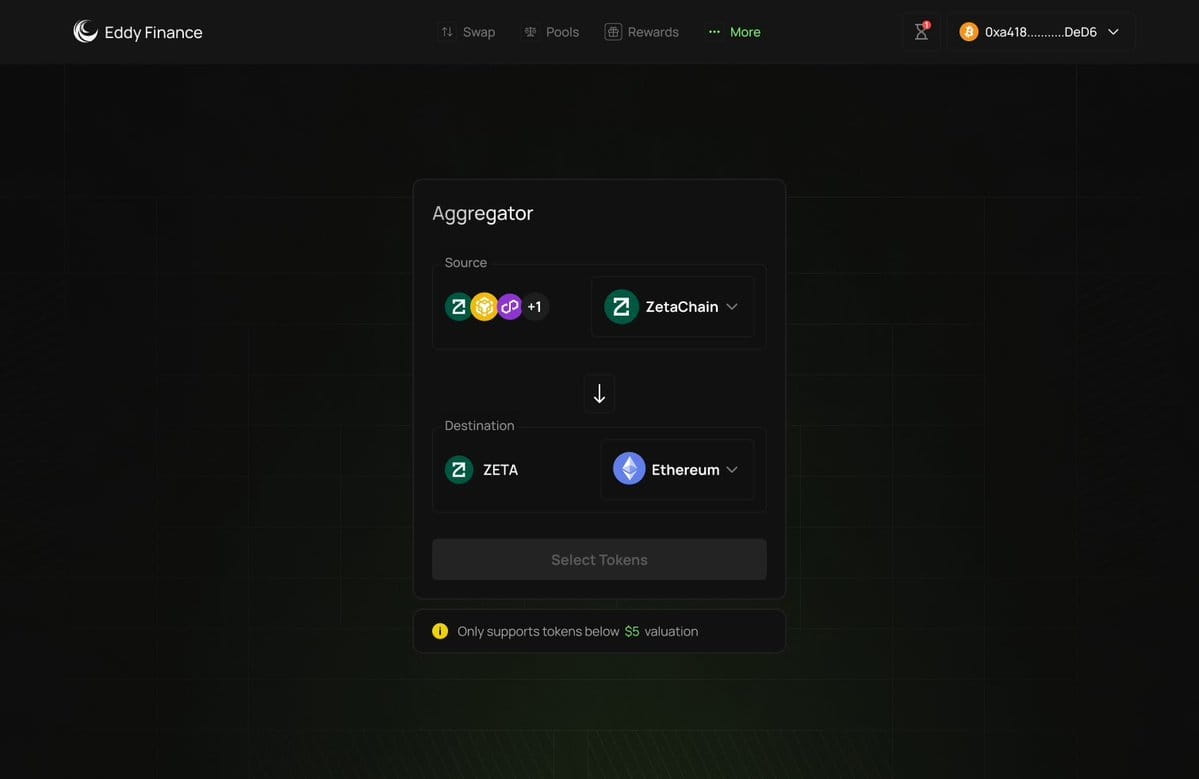The image size is (1199, 779).
Task: Open the ZetaChain source chain dropdown
Action: pyautogui.click(x=672, y=307)
